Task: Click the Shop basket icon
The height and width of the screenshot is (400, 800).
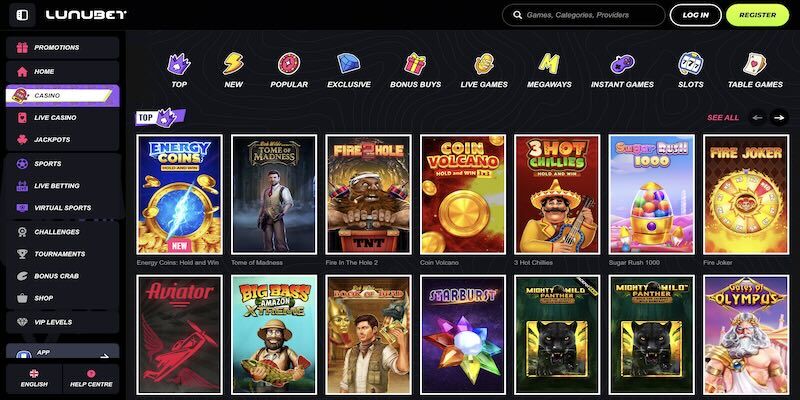Action: (22, 298)
